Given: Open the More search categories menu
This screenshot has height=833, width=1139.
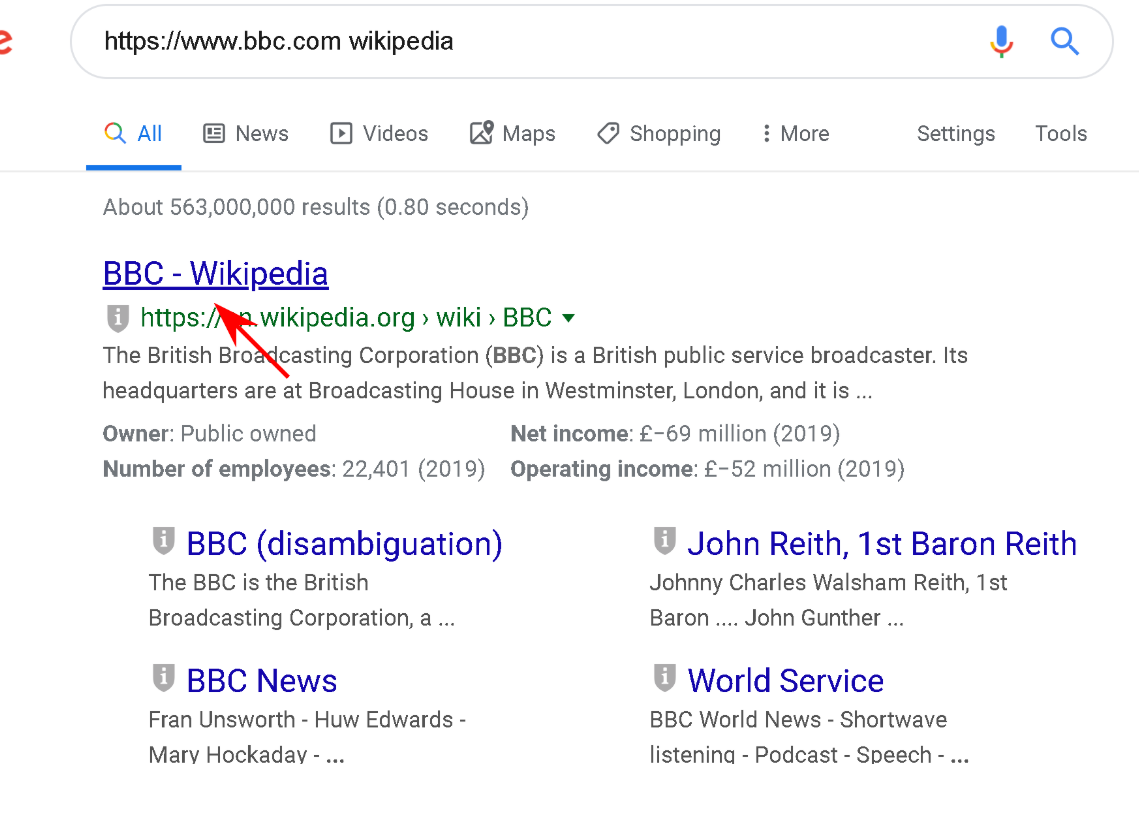Looking at the screenshot, I should pyautogui.click(x=795, y=134).
